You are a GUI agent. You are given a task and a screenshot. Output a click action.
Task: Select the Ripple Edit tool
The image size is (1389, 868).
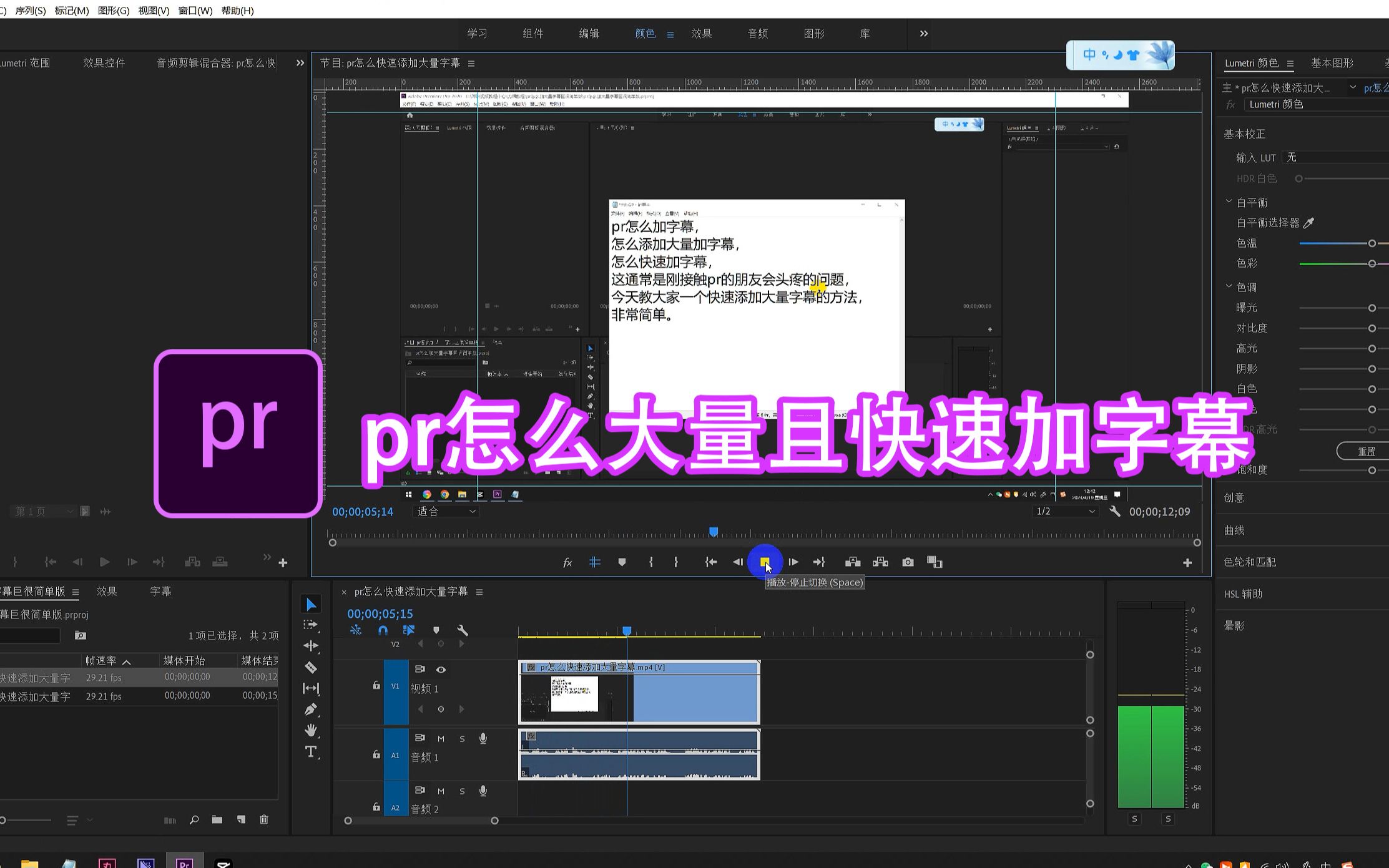(x=311, y=646)
